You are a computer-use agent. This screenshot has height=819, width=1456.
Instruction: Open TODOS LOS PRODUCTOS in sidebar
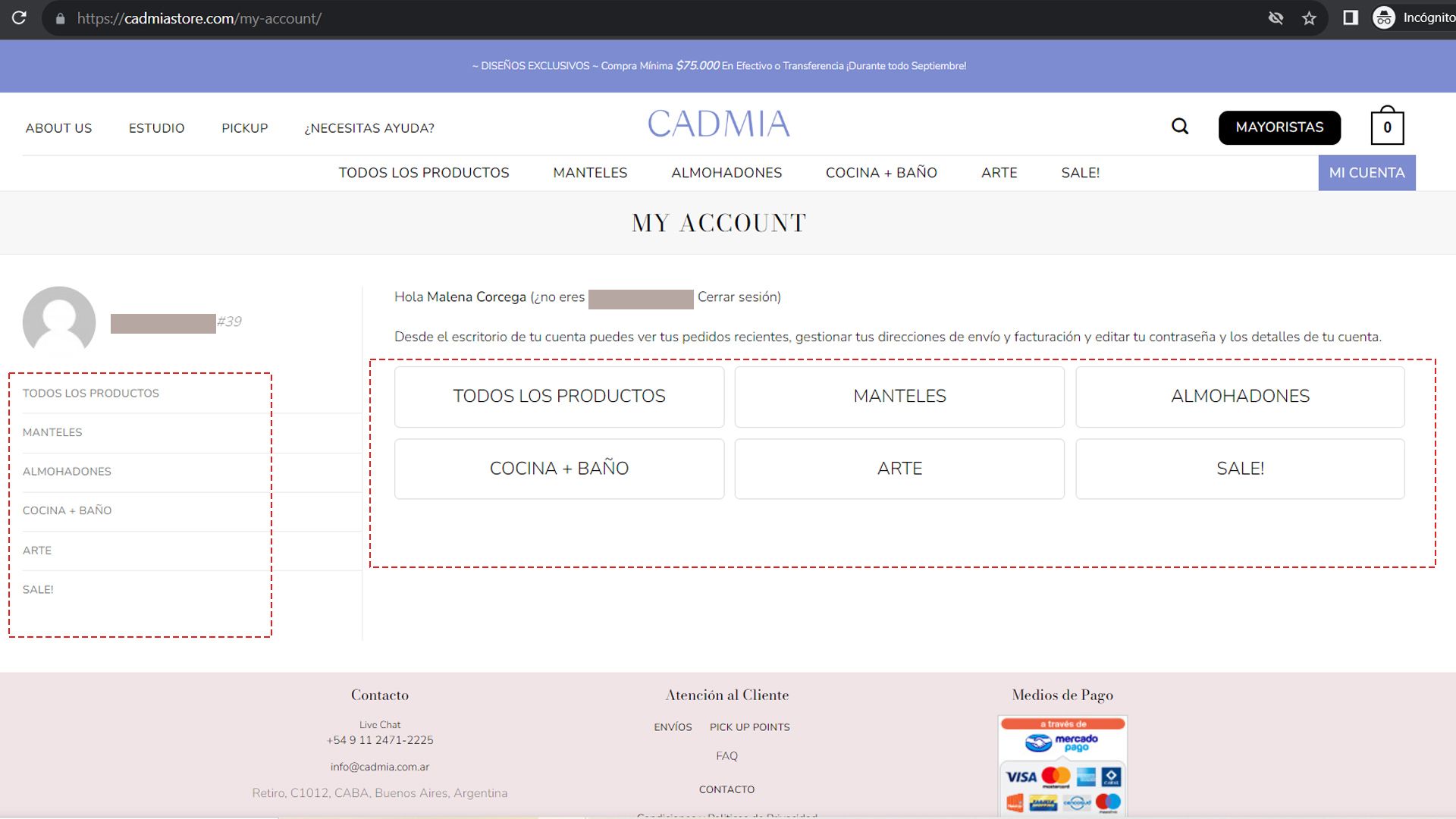91,393
